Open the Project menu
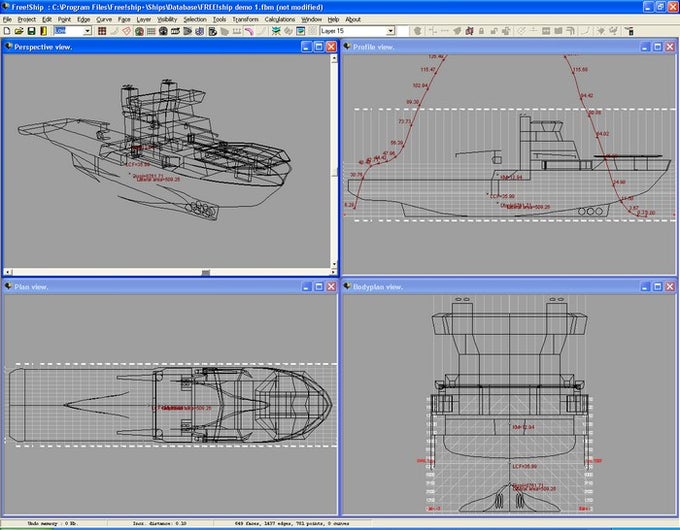680x530 pixels. click(x=26, y=20)
